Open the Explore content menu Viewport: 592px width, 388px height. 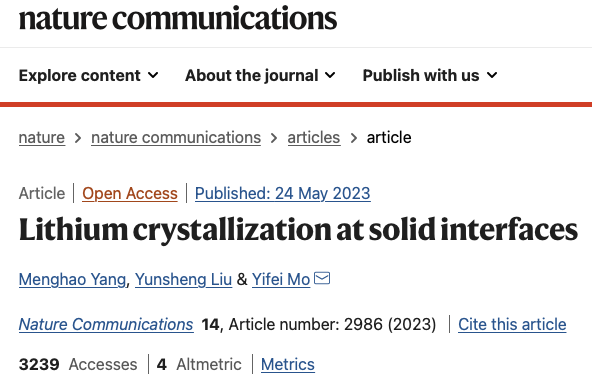click(89, 75)
